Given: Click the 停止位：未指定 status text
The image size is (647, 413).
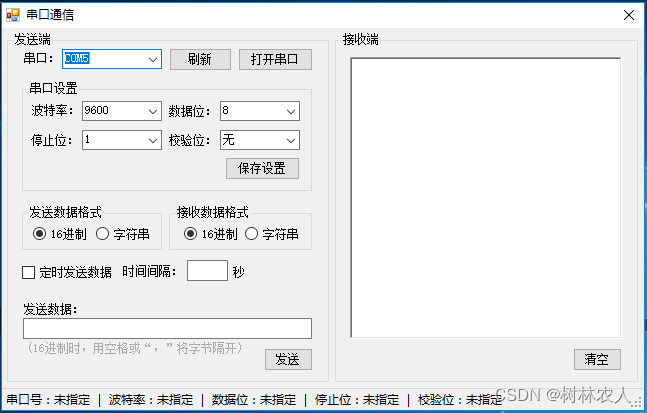Looking at the screenshot, I should 357,399.
